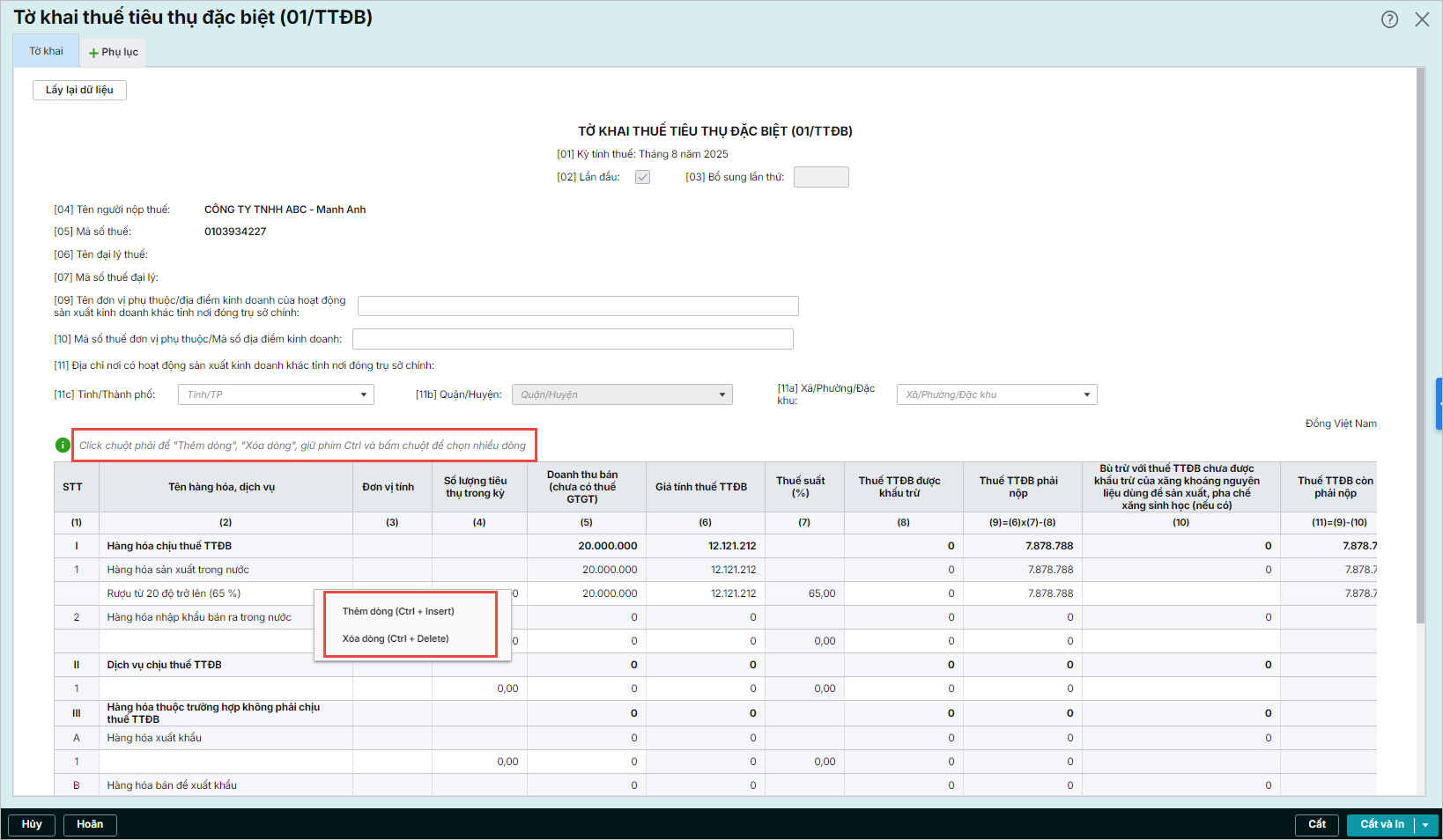
Task: Click the vertical scrollbar of the form
Action: 1419,343
